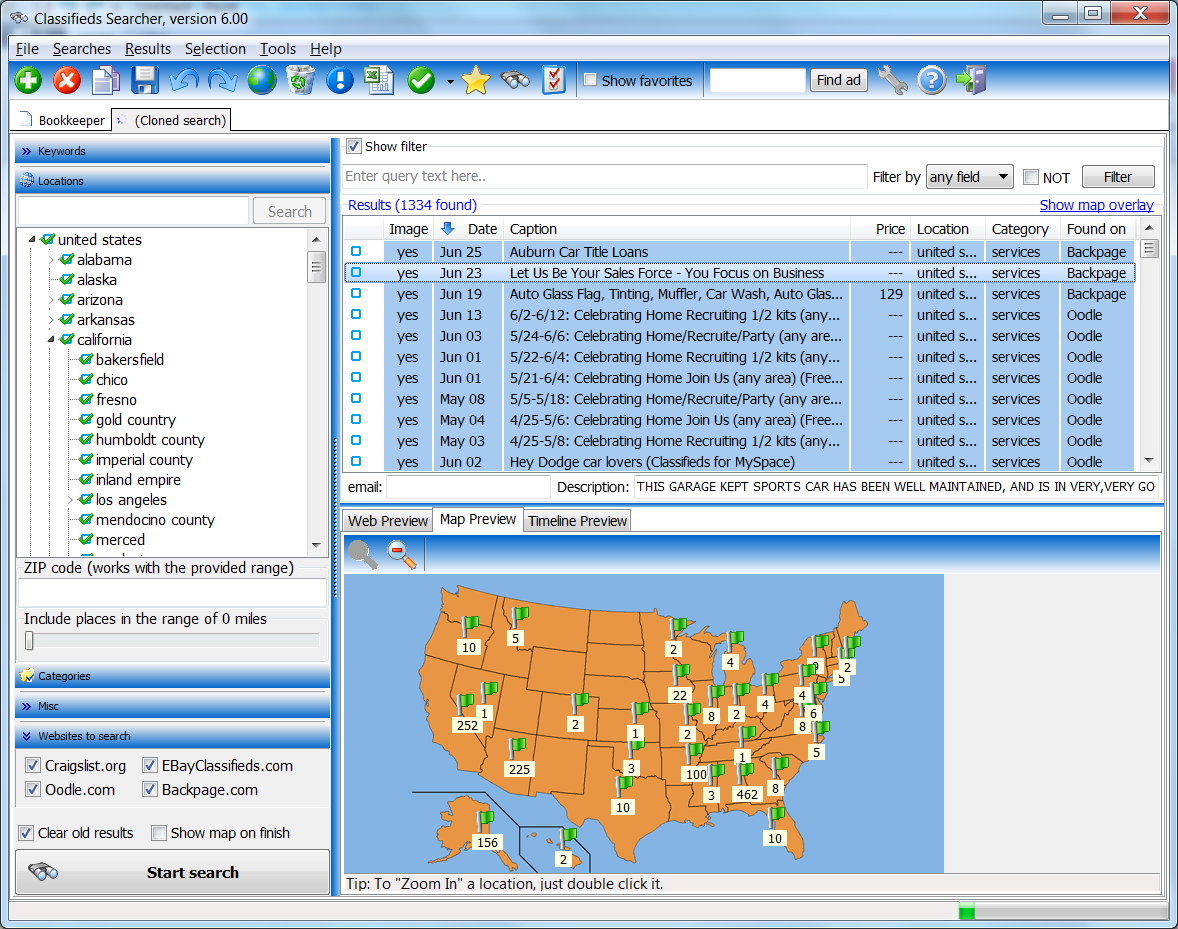Enable the Show favorites checkbox
Screen dimensions: 1178x929
tap(590, 81)
